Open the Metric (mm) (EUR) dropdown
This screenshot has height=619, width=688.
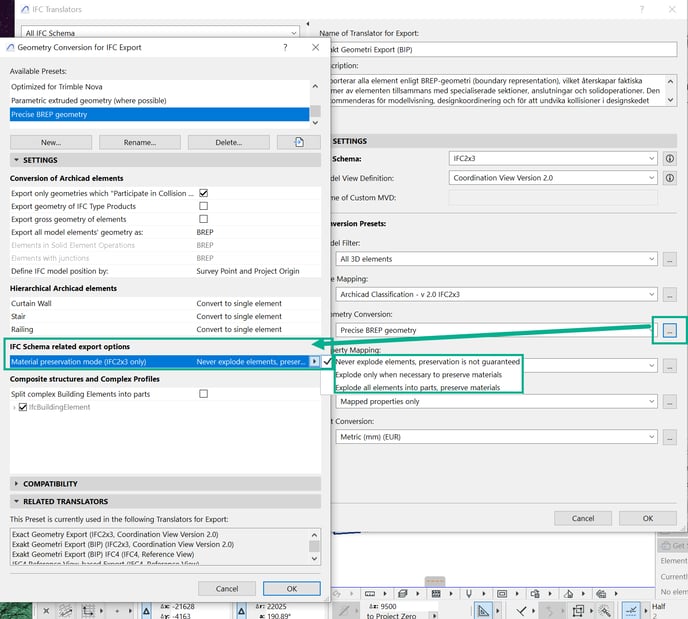point(496,437)
